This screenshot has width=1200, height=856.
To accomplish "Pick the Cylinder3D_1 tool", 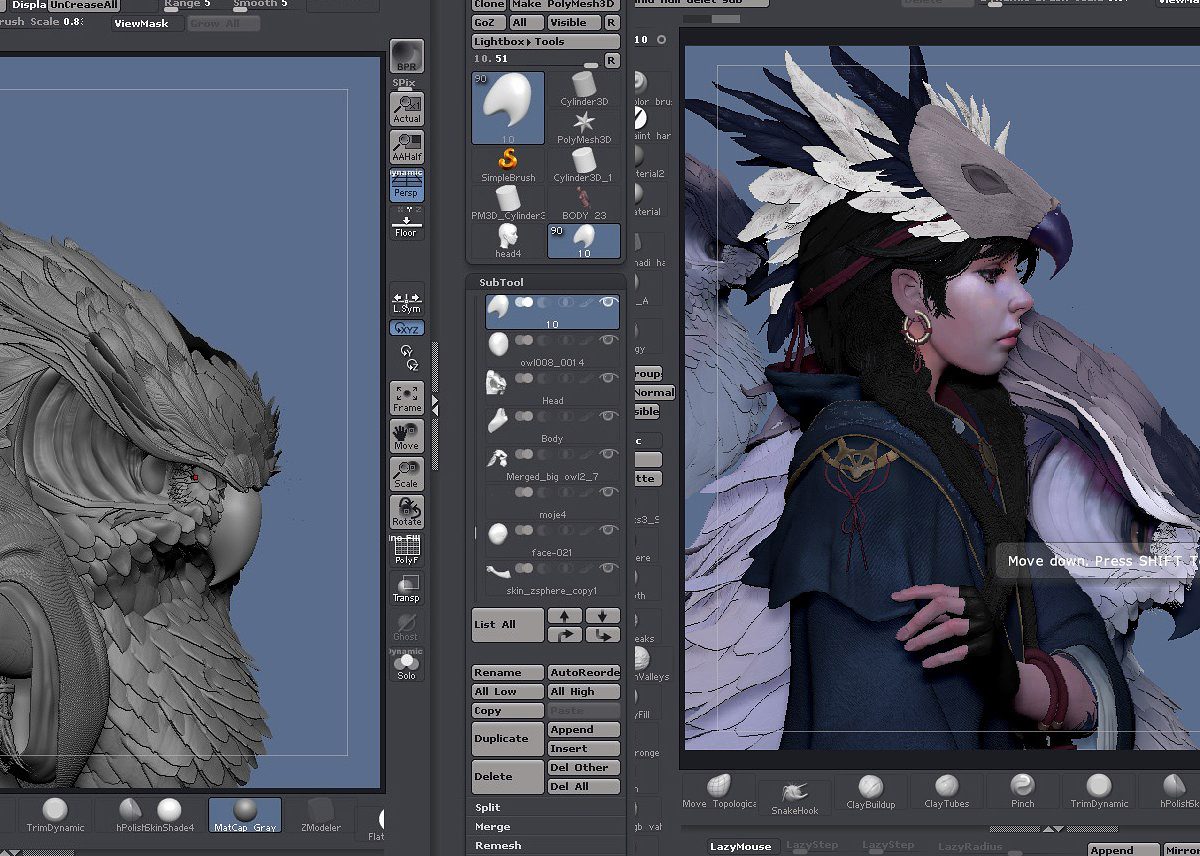I will tap(584, 165).
